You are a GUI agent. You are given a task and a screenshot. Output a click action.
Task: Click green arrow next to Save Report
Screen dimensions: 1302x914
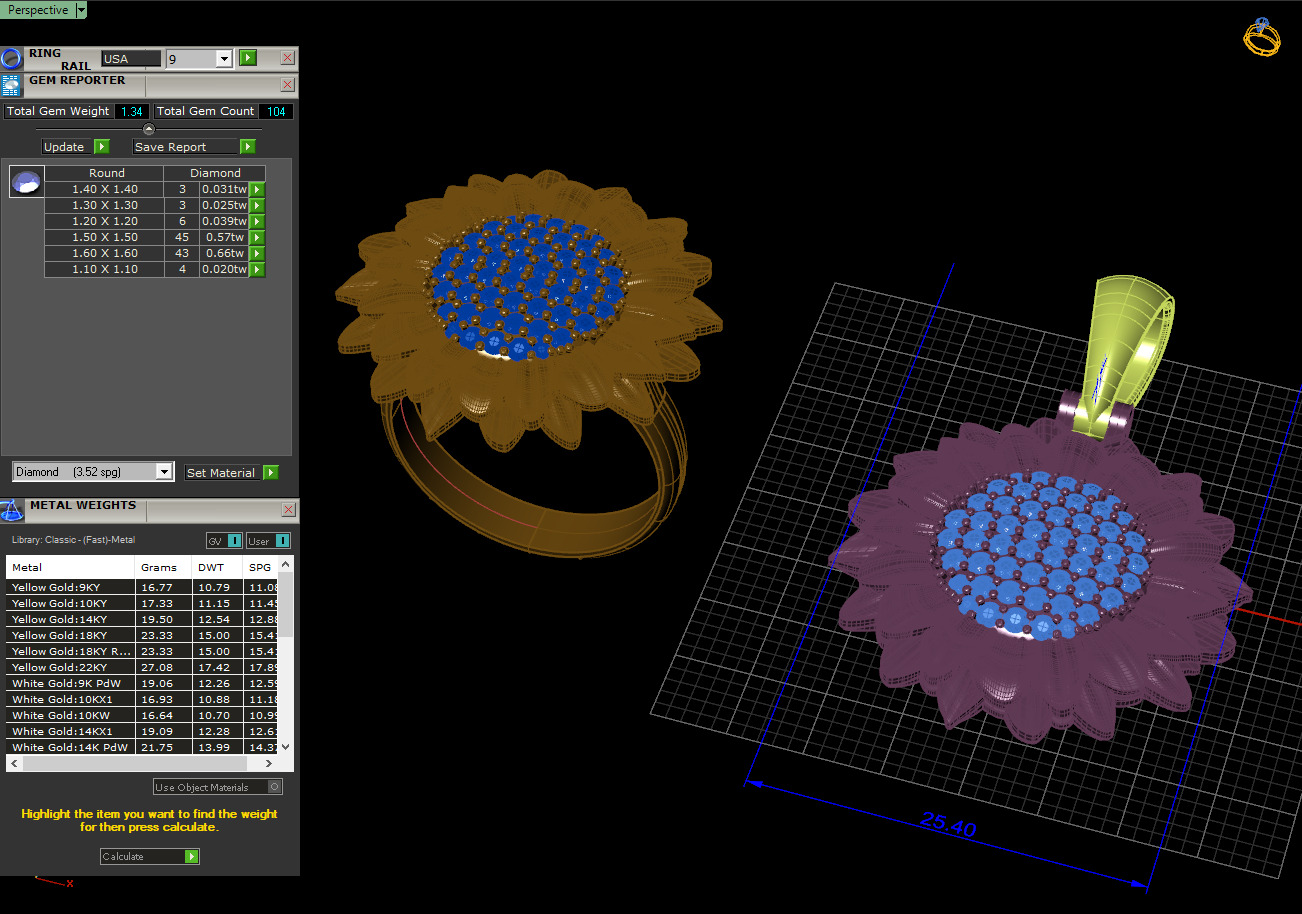pos(248,147)
